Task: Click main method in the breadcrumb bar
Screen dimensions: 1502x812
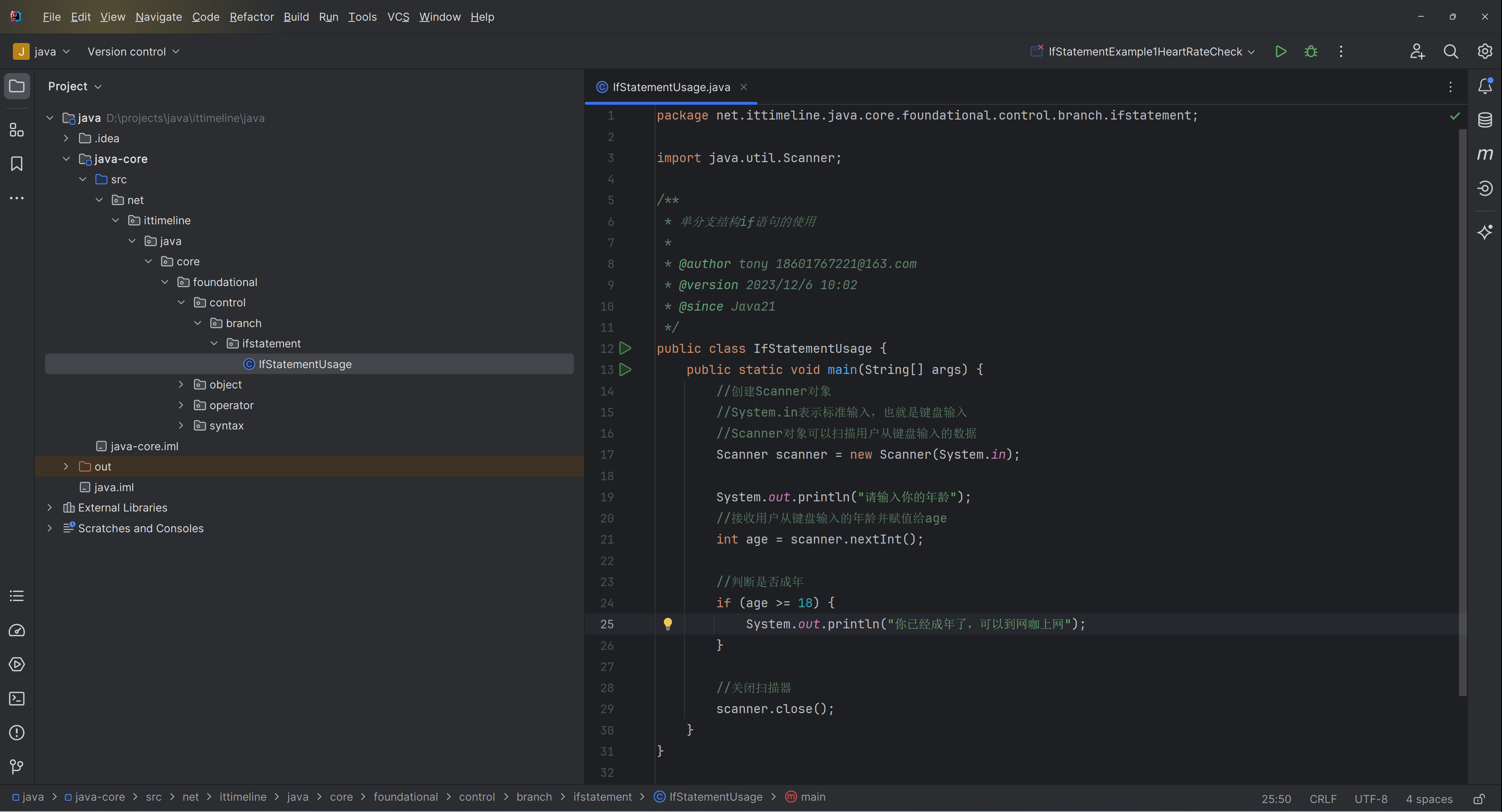Action: (x=805, y=797)
